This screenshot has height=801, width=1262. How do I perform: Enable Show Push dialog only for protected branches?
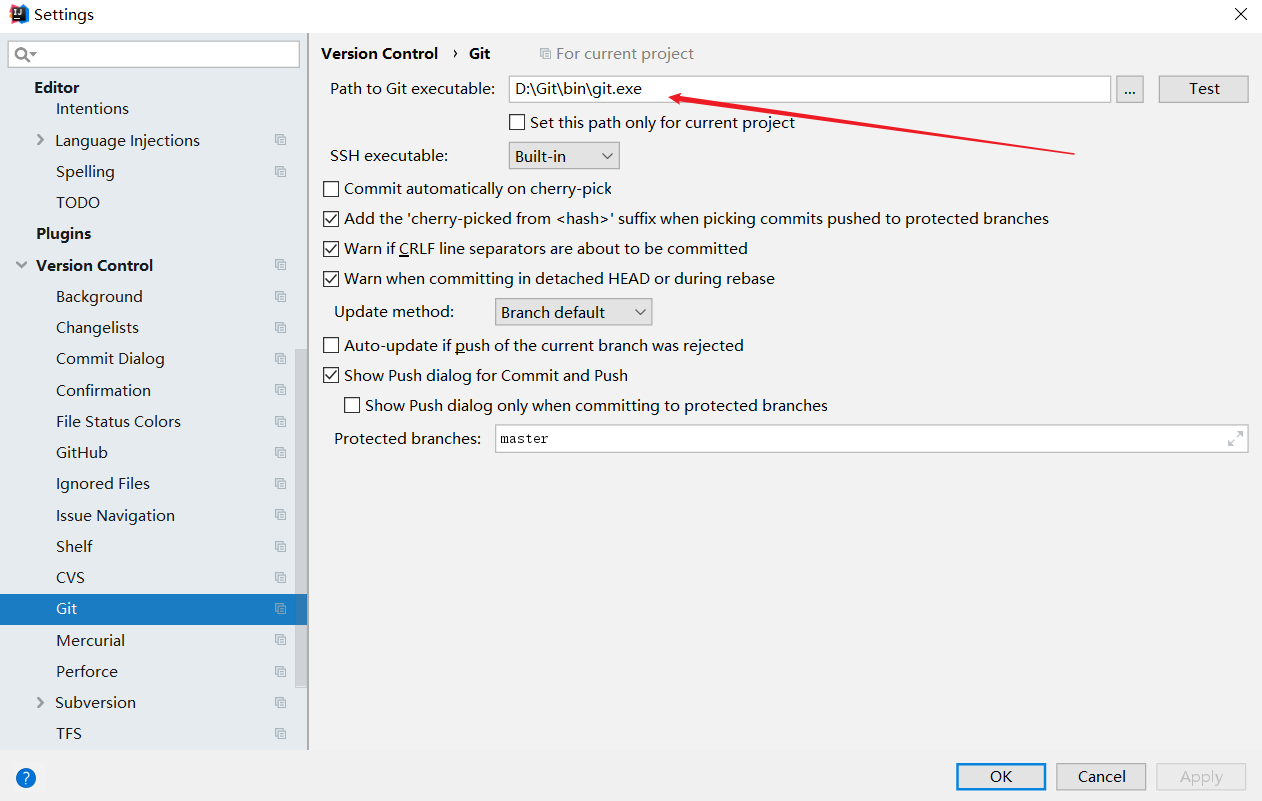352,405
